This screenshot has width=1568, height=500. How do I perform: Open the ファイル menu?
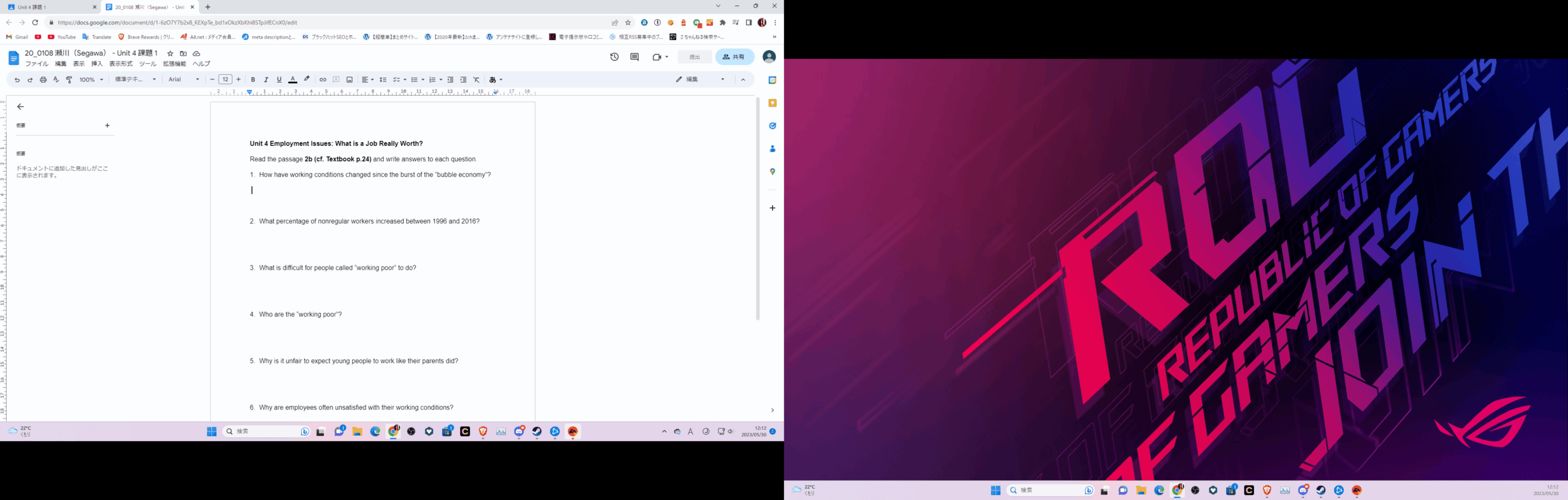coord(37,64)
